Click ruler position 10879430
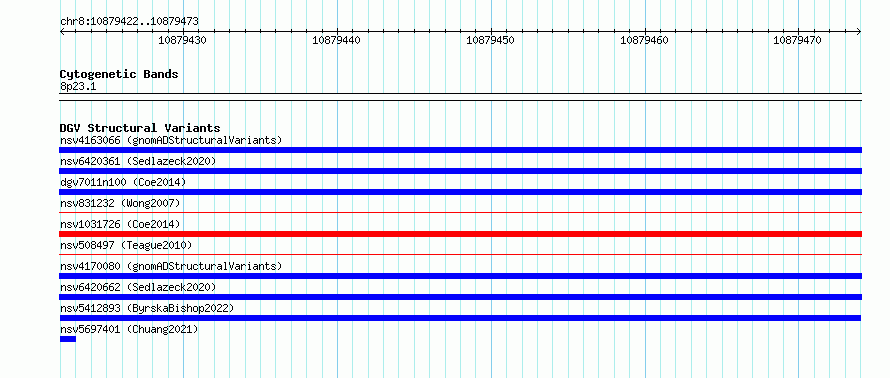This screenshot has width=890, height=378. pyautogui.click(x=182, y=40)
